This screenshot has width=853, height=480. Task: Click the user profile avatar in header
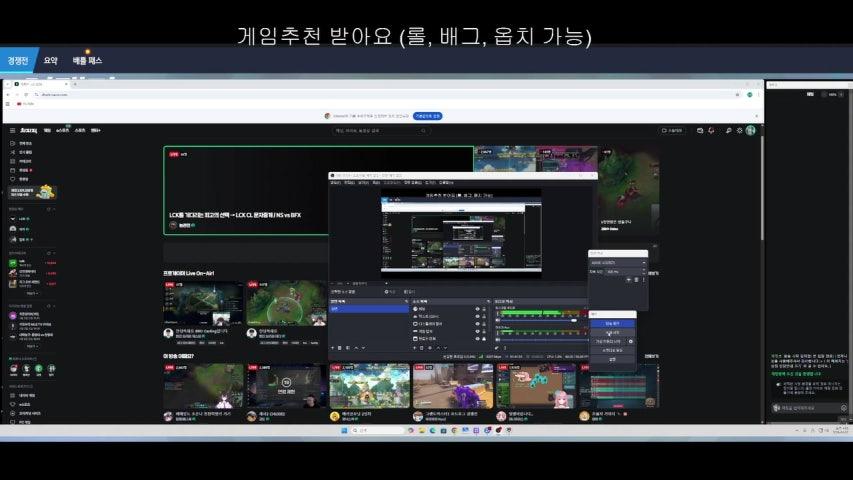751,130
